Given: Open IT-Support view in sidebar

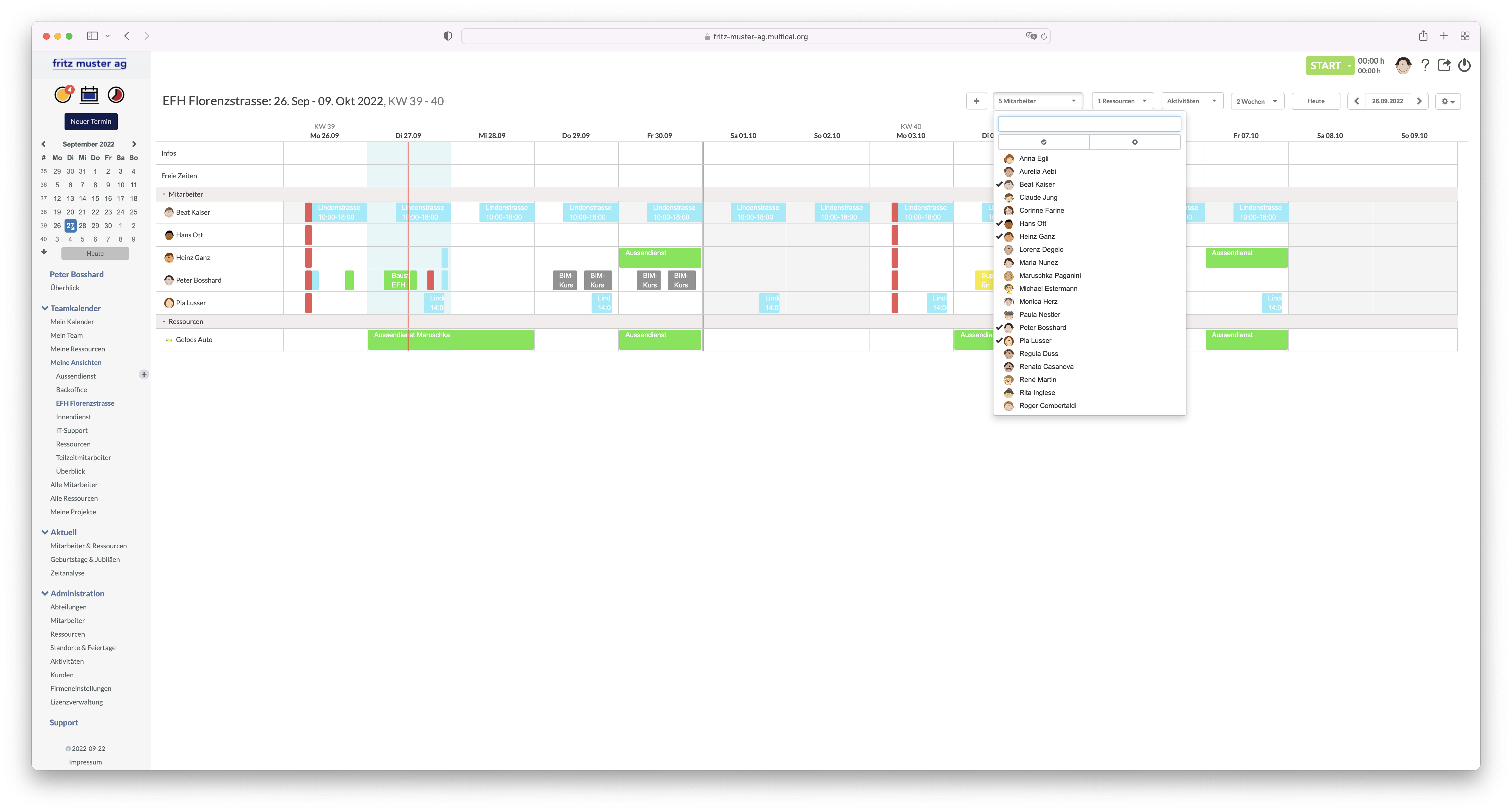Looking at the screenshot, I should coord(72,431).
